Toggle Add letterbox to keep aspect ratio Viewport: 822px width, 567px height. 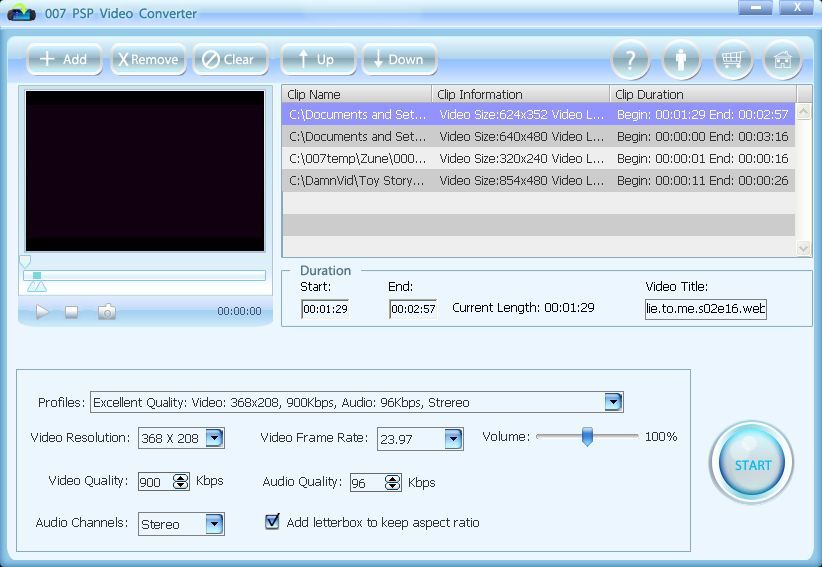pos(272,522)
